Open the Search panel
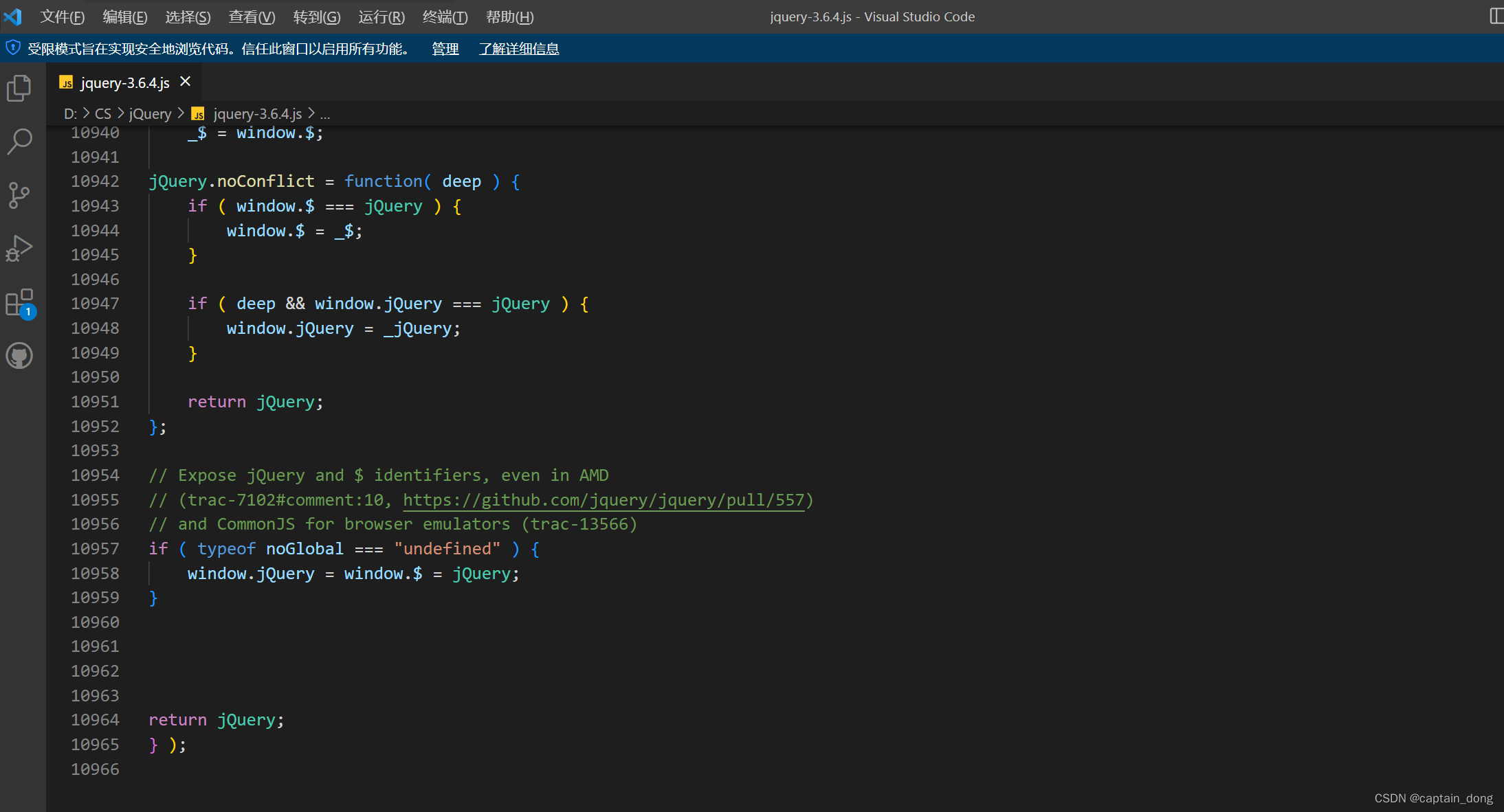 [x=19, y=140]
